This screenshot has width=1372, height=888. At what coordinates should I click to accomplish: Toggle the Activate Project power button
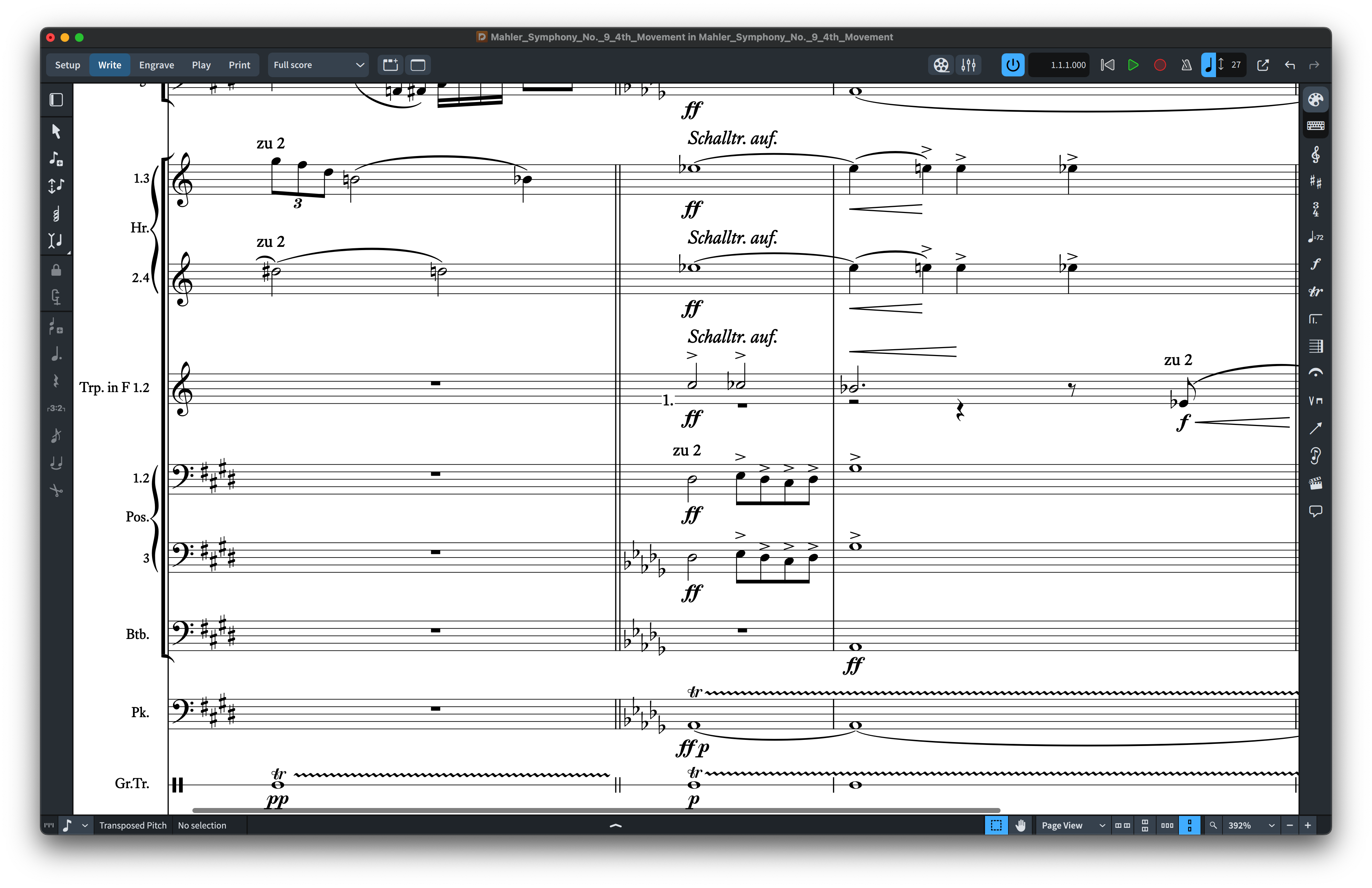[1012, 65]
